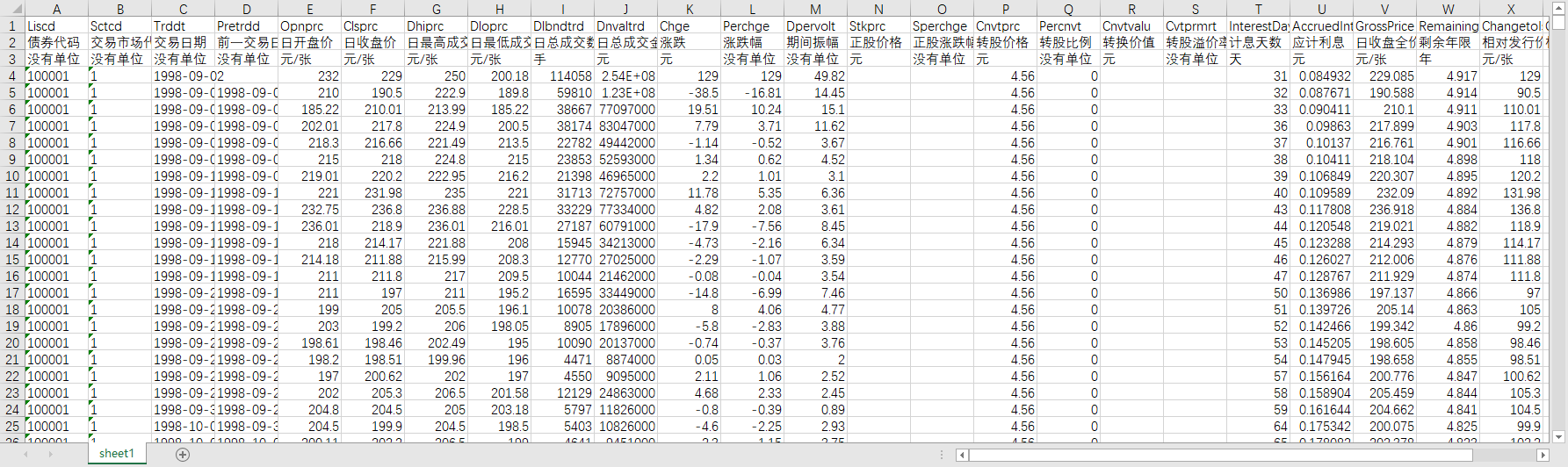Select column H header
This screenshot has width=1568, height=467.
point(500,10)
